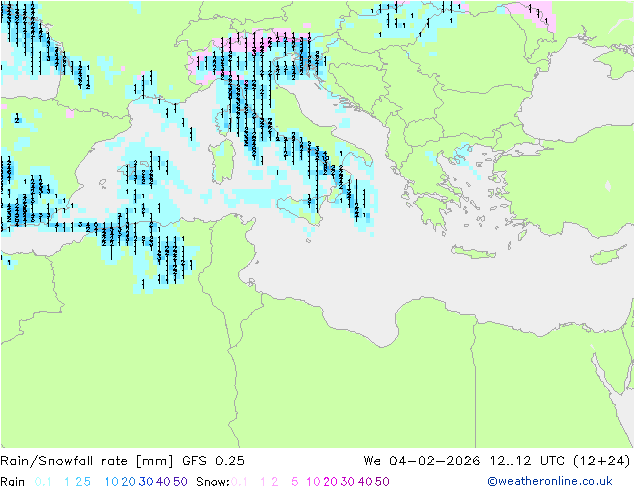Click the island of Sardinia on the map

pos(222,162)
